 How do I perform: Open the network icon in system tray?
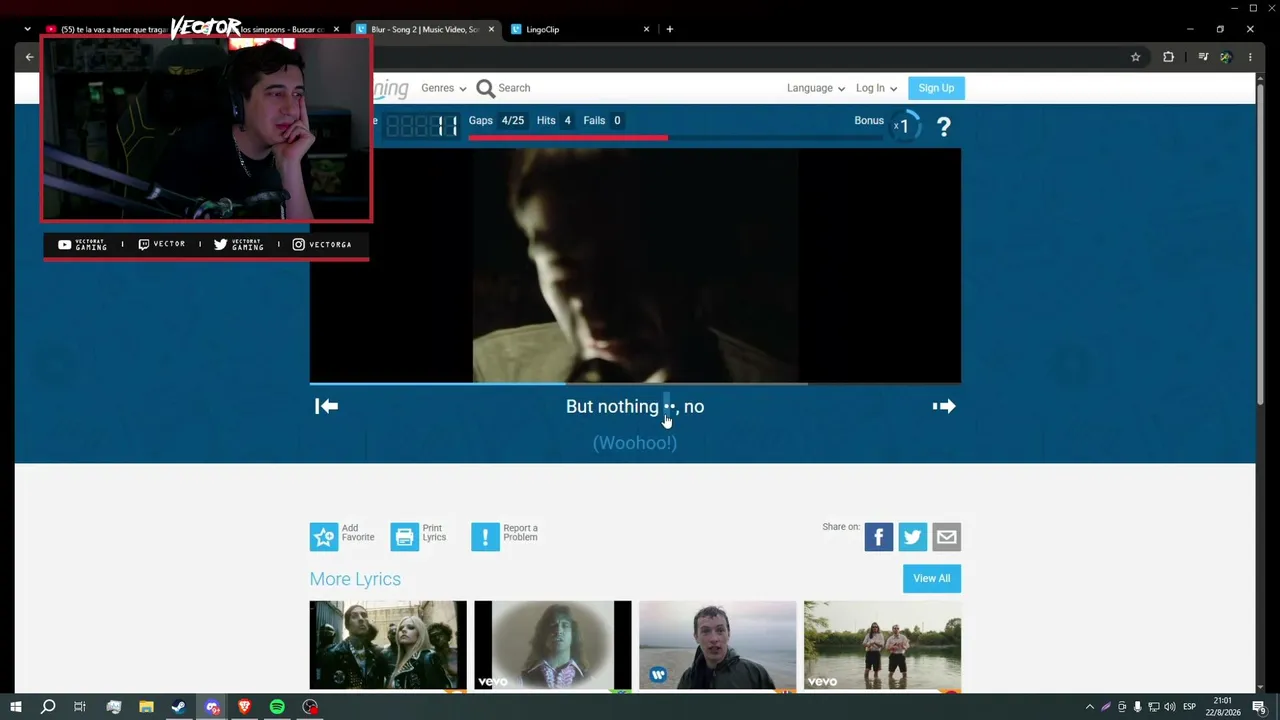click(1153, 707)
